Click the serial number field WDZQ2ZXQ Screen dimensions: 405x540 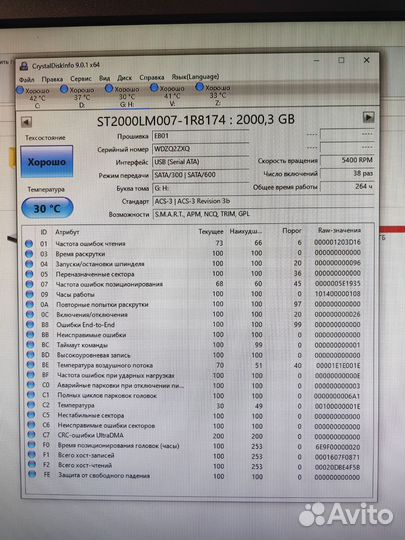pyautogui.click(x=200, y=149)
